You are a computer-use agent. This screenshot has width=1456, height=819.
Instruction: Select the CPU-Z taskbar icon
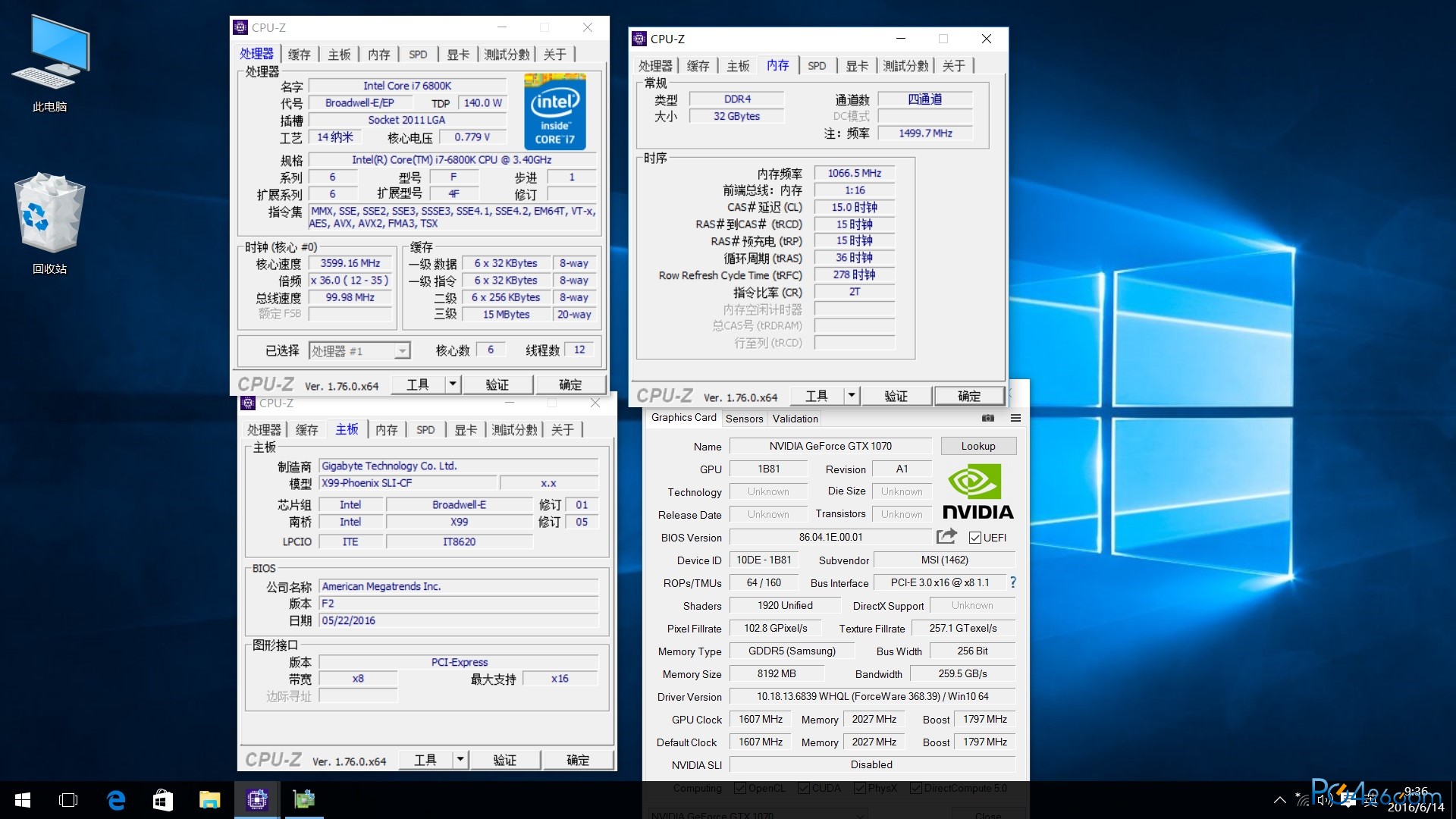coord(257,800)
